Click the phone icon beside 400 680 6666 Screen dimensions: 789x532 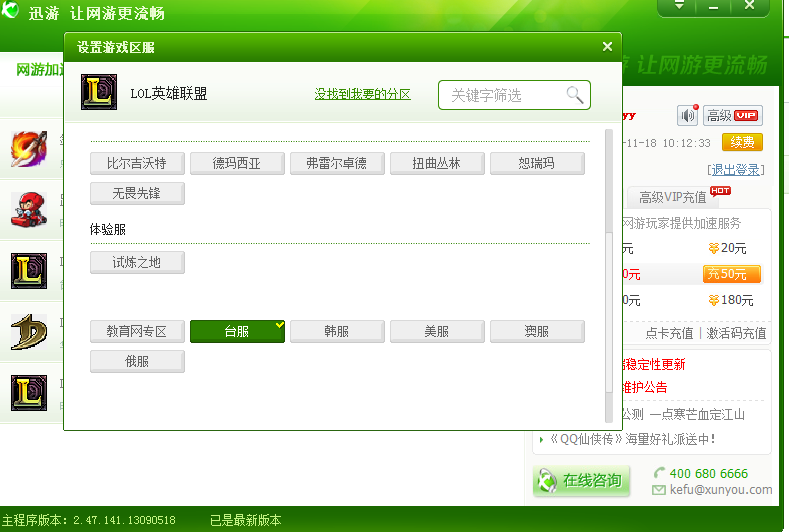pyautogui.click(x=659, y=473)
